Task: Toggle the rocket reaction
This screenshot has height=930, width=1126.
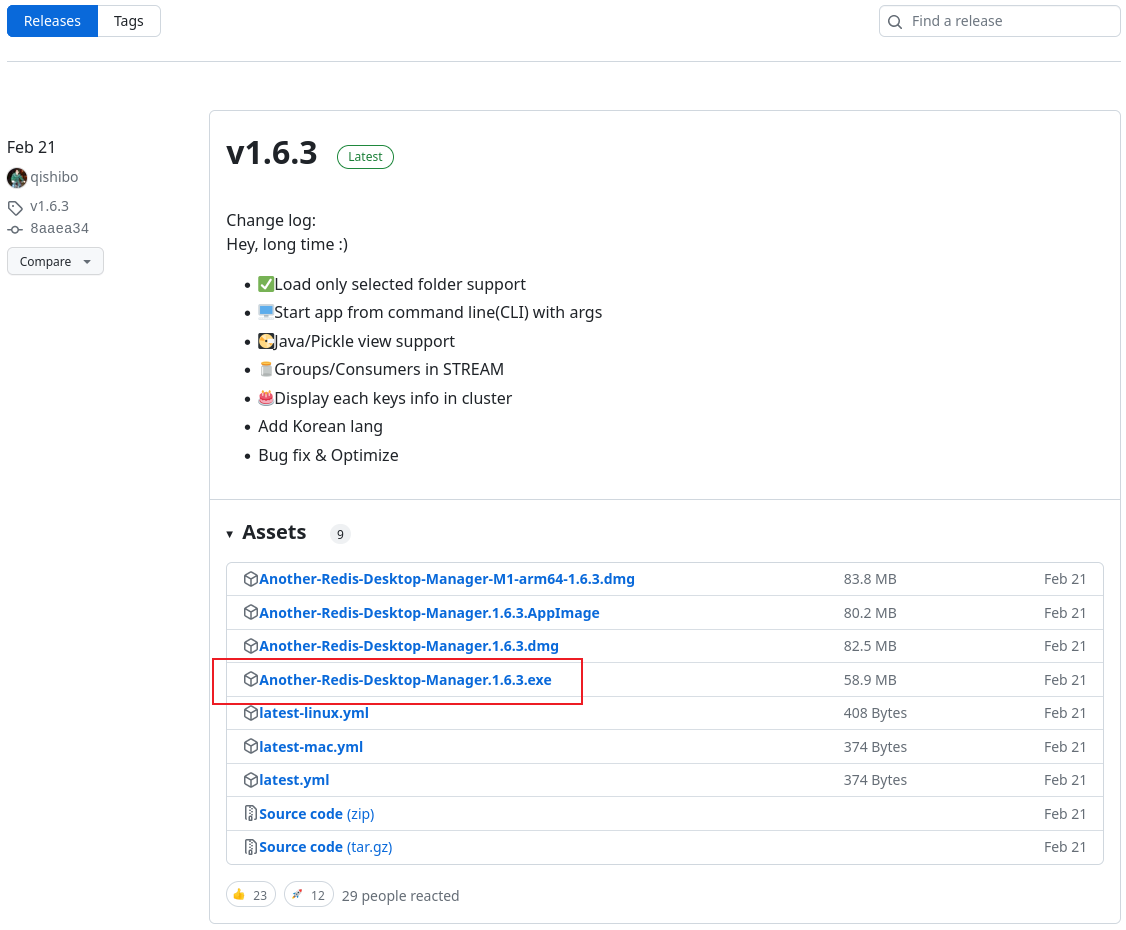Action: (x=308, y=895)
